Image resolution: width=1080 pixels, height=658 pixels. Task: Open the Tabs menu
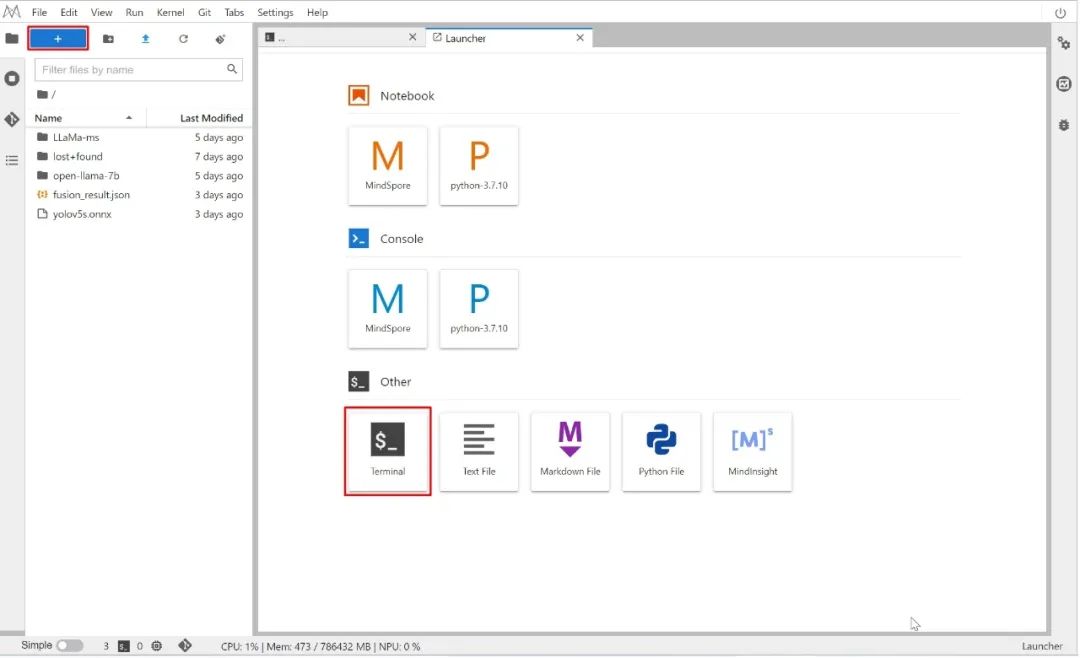[x=234, y=12]
